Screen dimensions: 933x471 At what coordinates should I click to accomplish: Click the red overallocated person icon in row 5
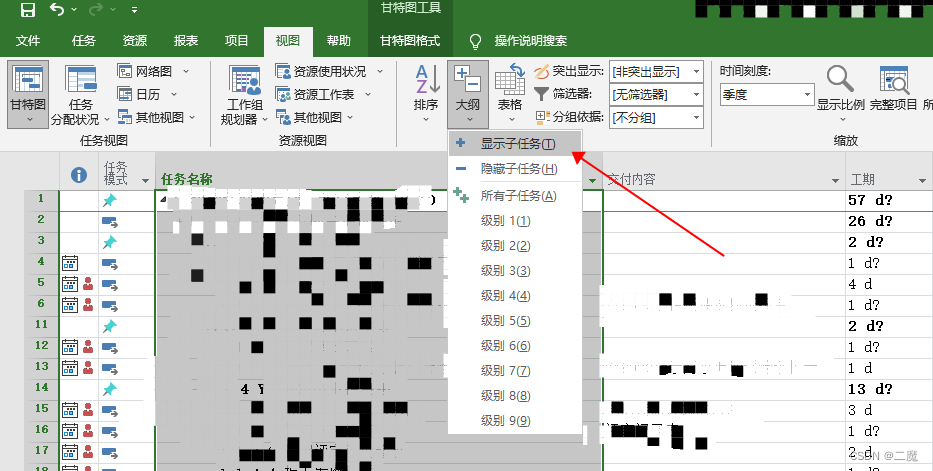tap(88, 284)
